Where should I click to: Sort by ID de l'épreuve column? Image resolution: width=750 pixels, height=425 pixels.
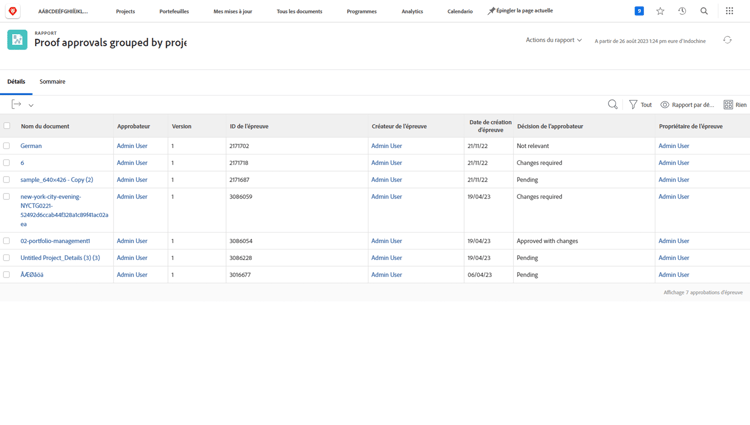pos(249,126)
